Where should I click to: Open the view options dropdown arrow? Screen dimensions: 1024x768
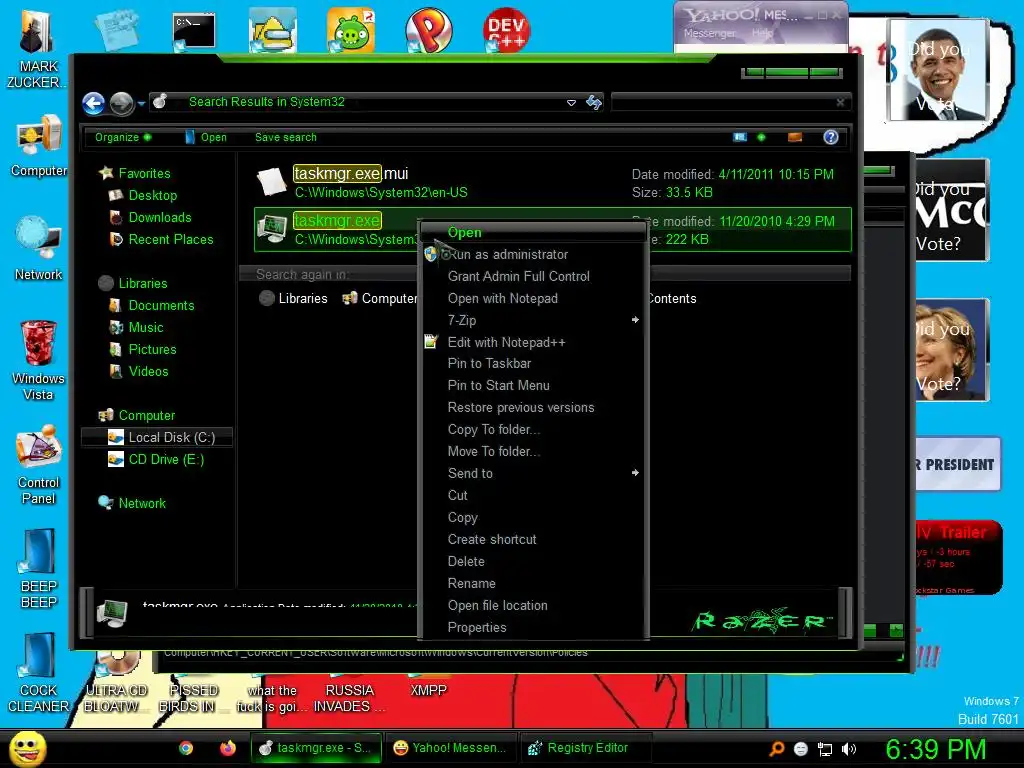[761, 137]
